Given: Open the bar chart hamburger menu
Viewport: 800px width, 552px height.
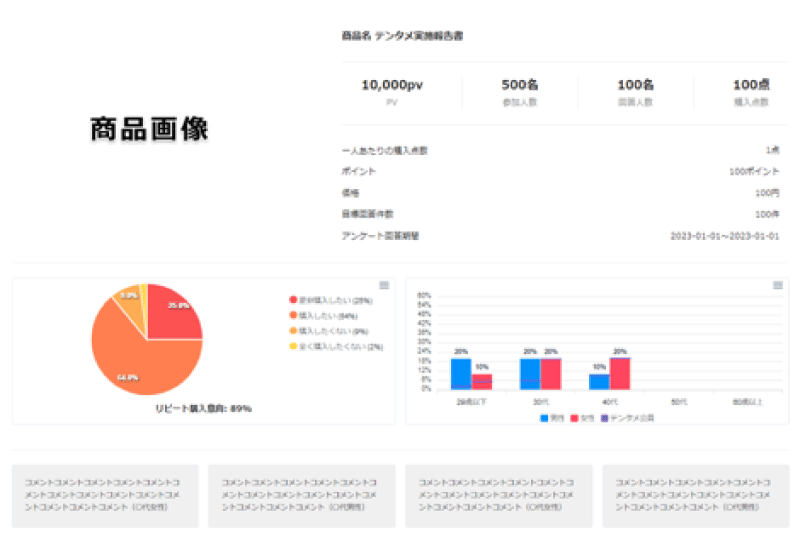Looking at the screenshot, I should click(777, 286).
